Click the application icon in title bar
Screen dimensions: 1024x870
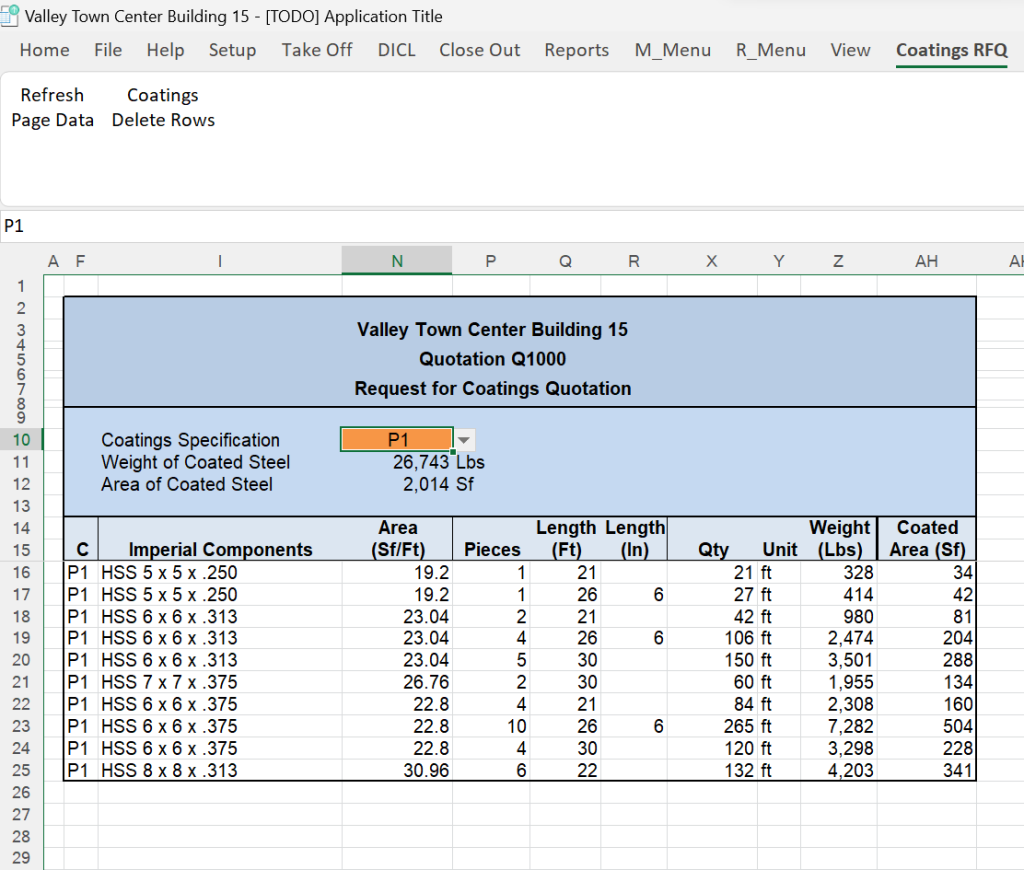tap(11, 16)
